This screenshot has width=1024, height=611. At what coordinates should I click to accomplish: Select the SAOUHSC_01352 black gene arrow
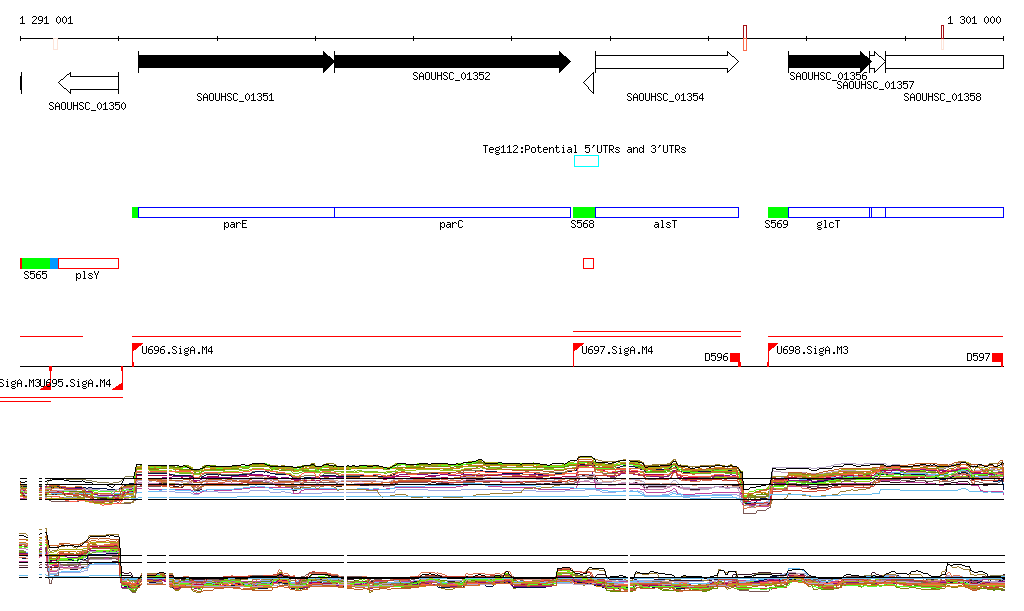[452, 62]
